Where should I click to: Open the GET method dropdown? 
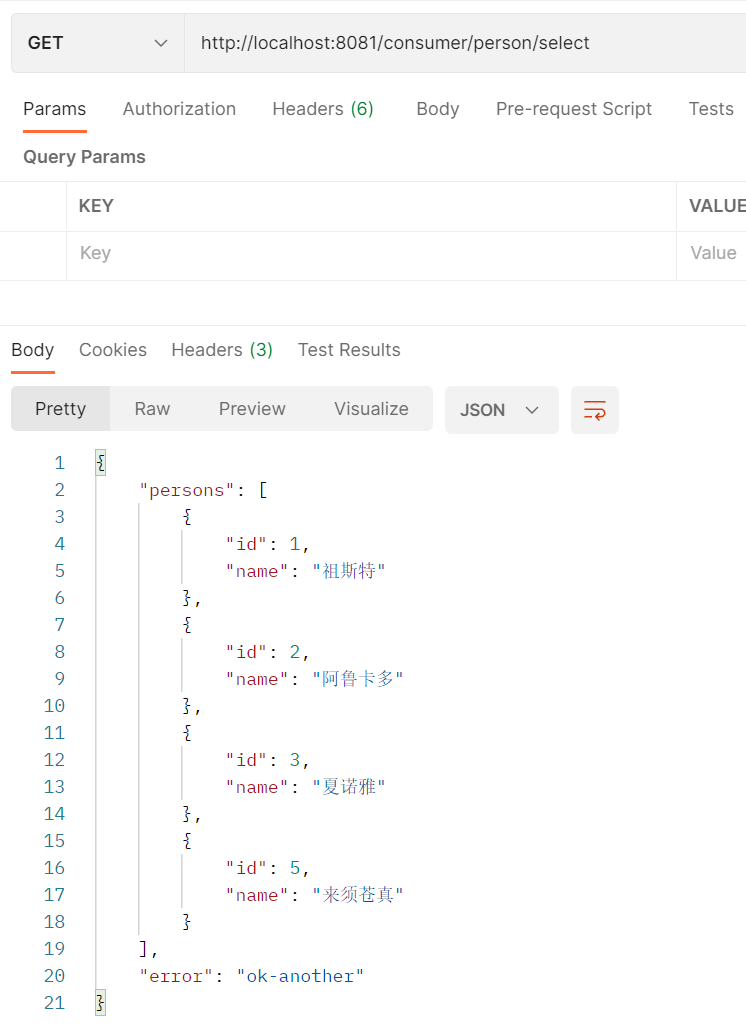point(98,43)
